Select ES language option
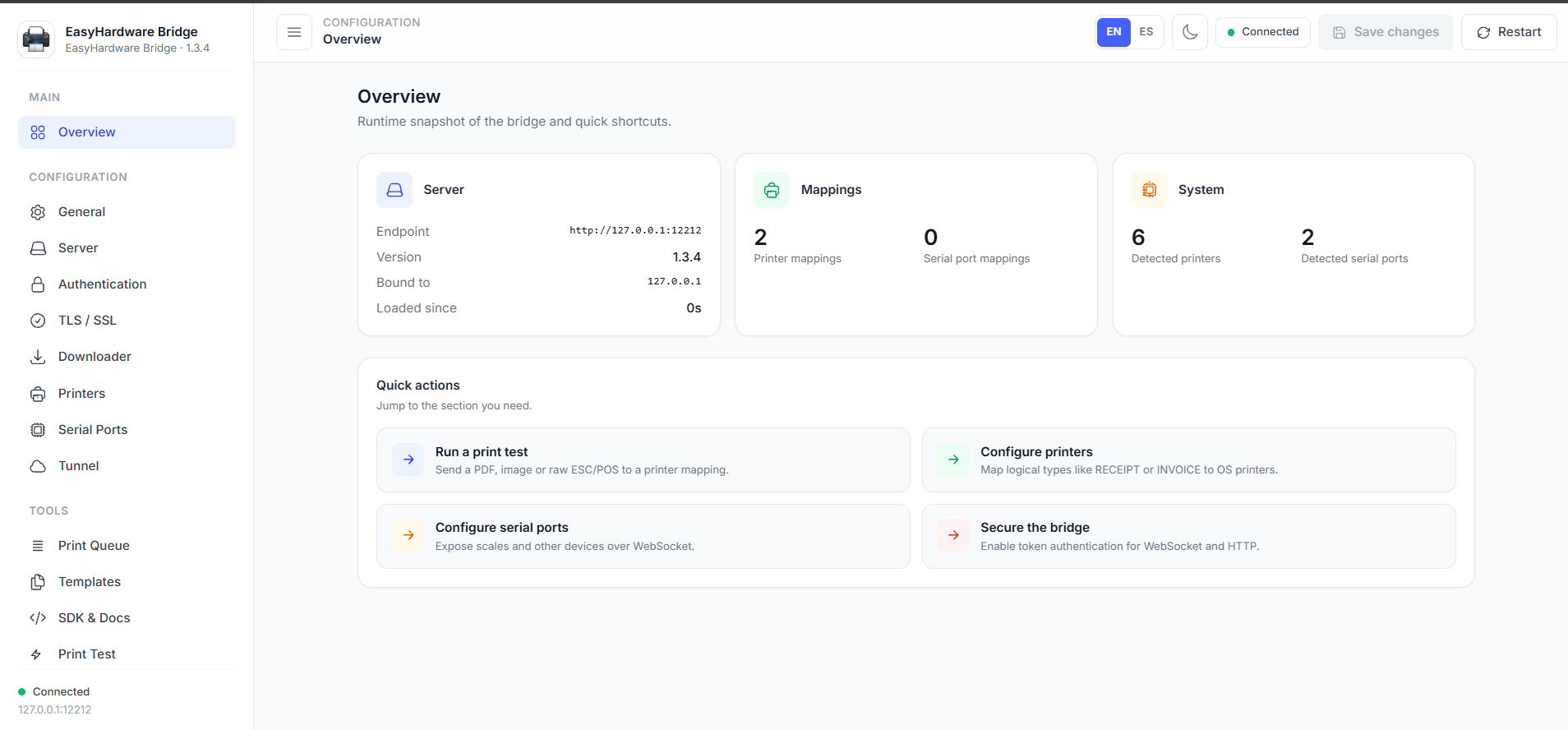 click(x=1146, y=32)
